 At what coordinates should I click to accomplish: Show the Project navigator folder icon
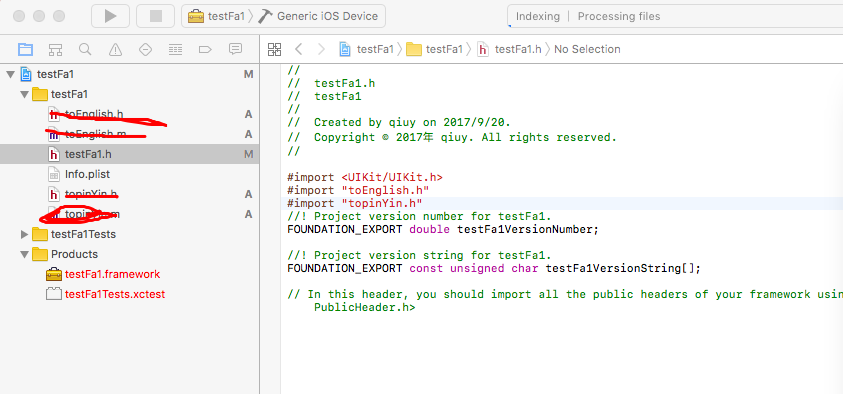pyautogui.click(x=25, y=49)
